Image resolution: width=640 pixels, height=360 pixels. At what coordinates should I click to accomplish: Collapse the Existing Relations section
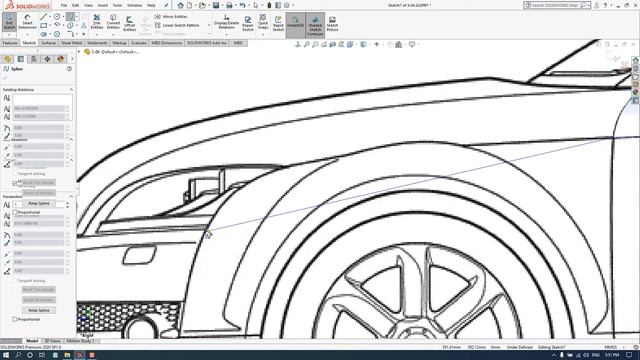(x=71, y=89)
